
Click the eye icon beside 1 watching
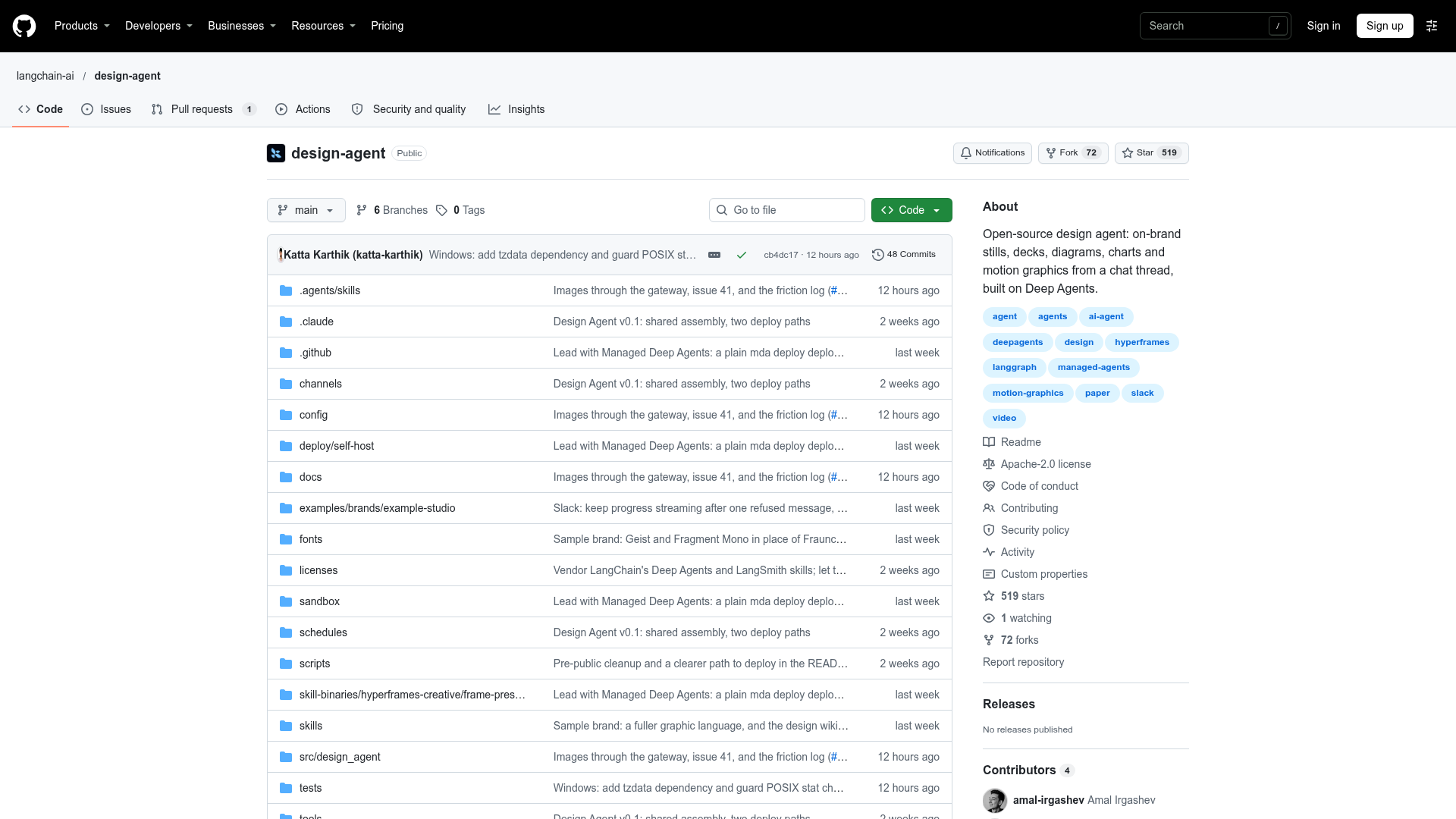pyautogui.click(x=989, y=618)
